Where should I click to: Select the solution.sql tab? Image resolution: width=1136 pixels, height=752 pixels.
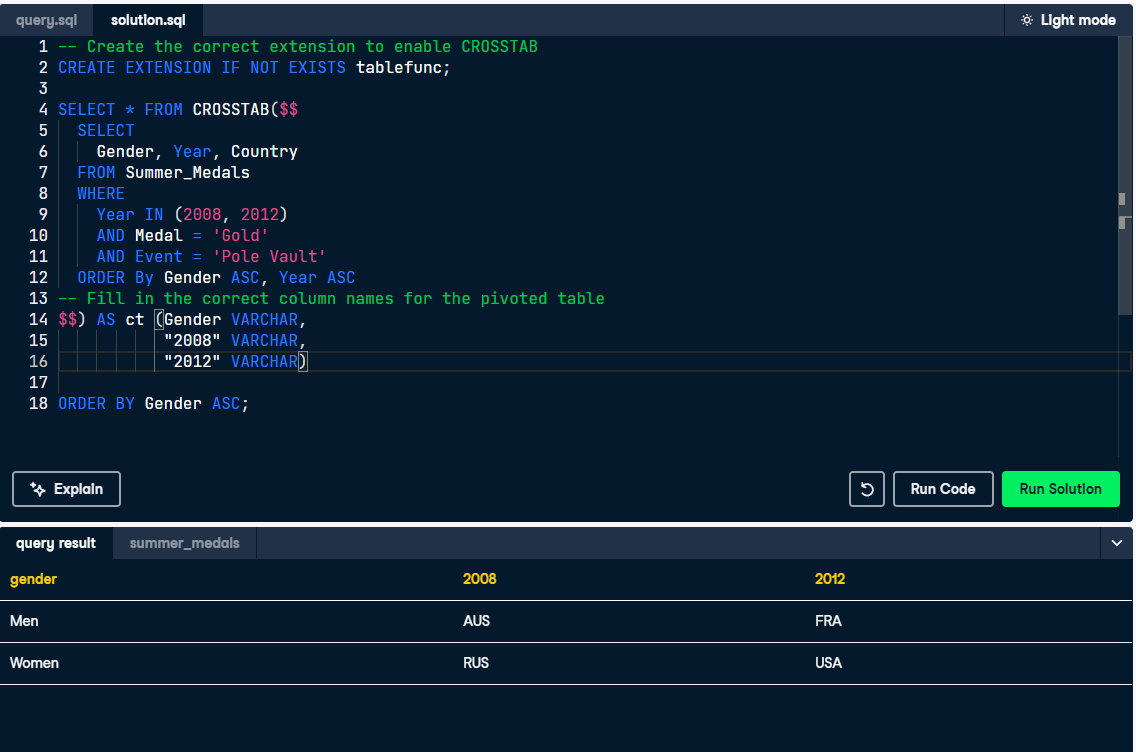pos(148,20)
